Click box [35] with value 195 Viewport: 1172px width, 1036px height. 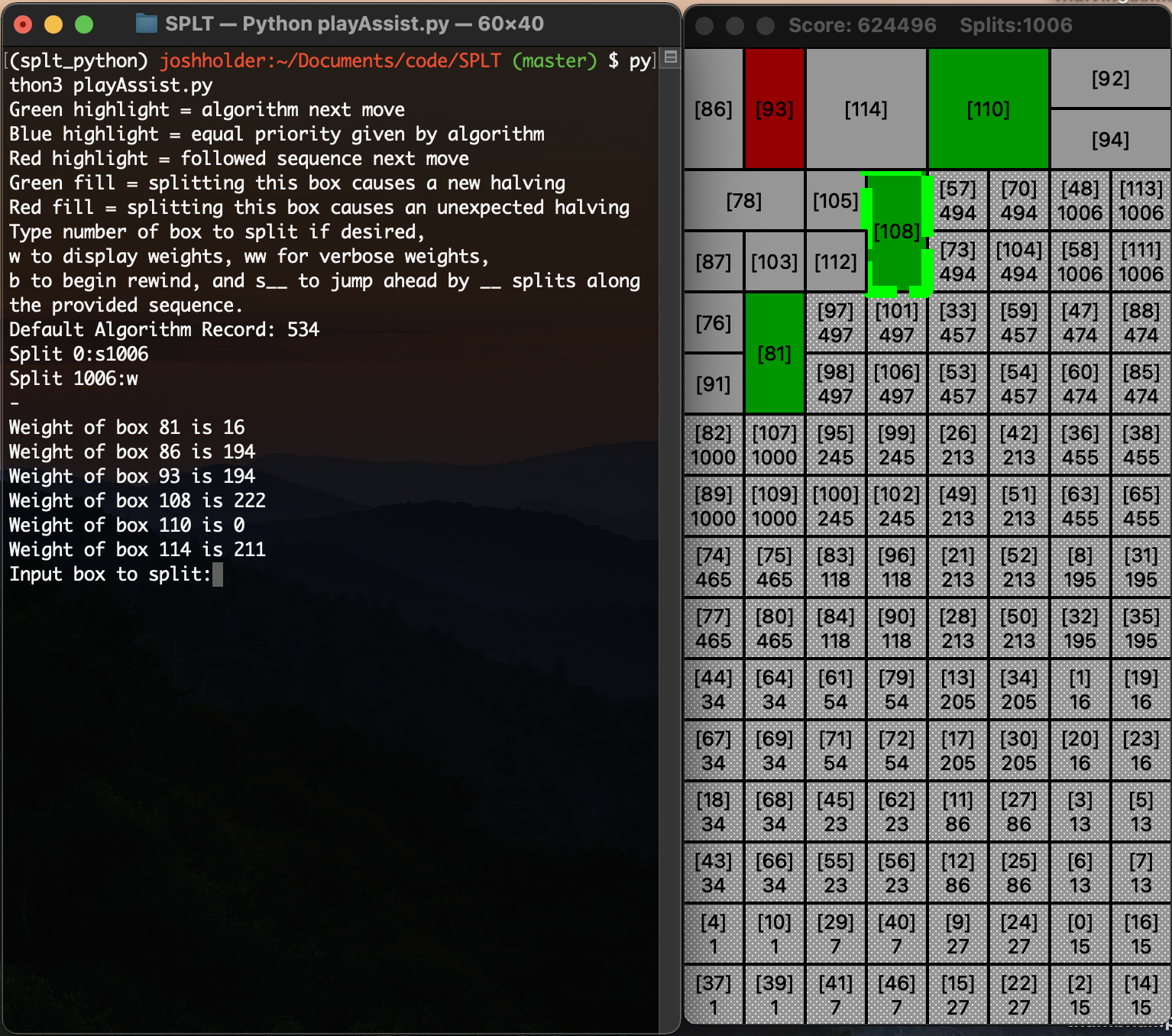coord(1141,628)
